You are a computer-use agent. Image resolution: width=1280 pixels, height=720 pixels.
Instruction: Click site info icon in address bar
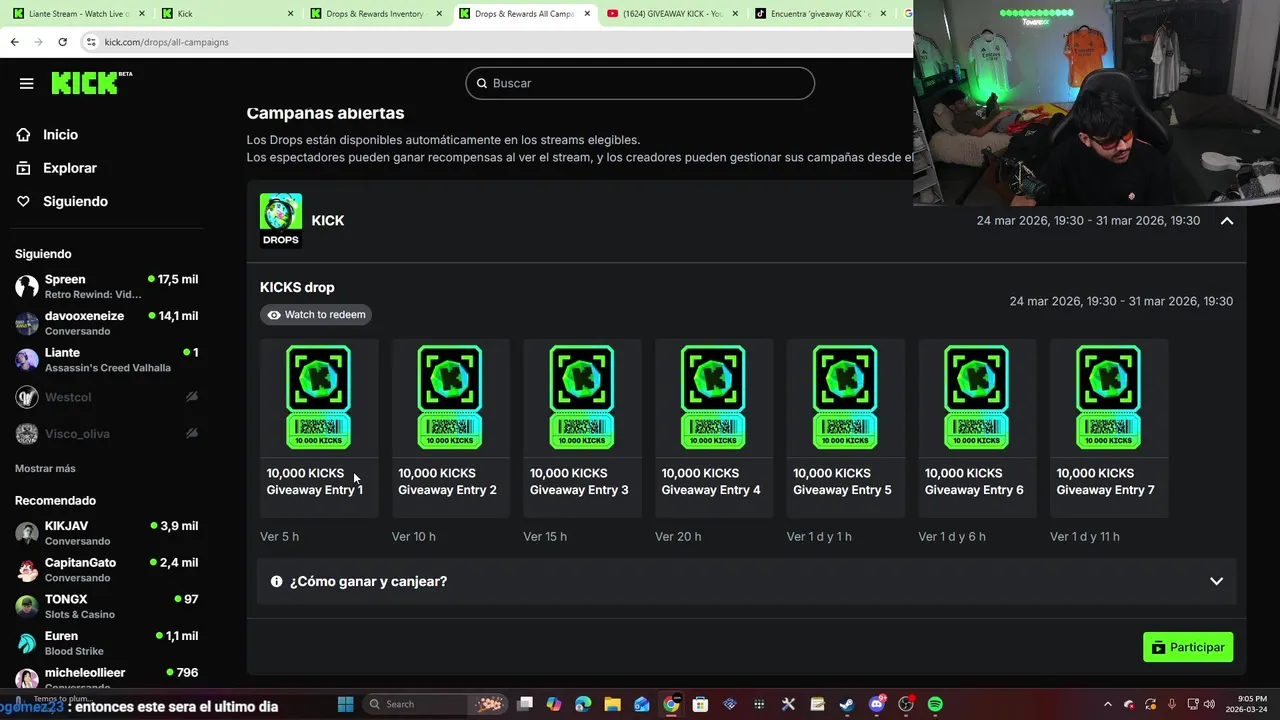(x=91, y=42)
